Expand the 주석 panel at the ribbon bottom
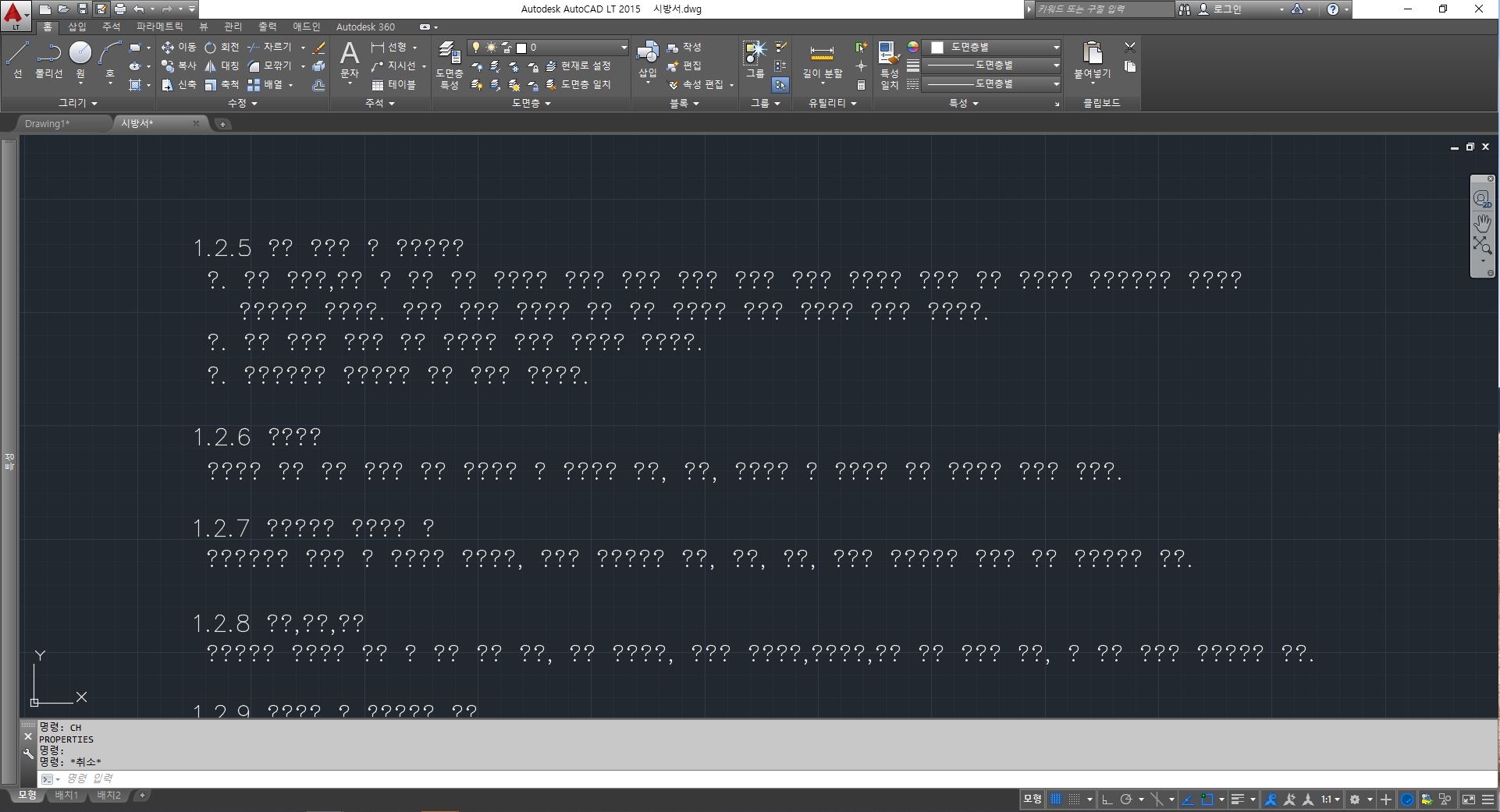This screenshot has width=1500, height=812. 380,103
